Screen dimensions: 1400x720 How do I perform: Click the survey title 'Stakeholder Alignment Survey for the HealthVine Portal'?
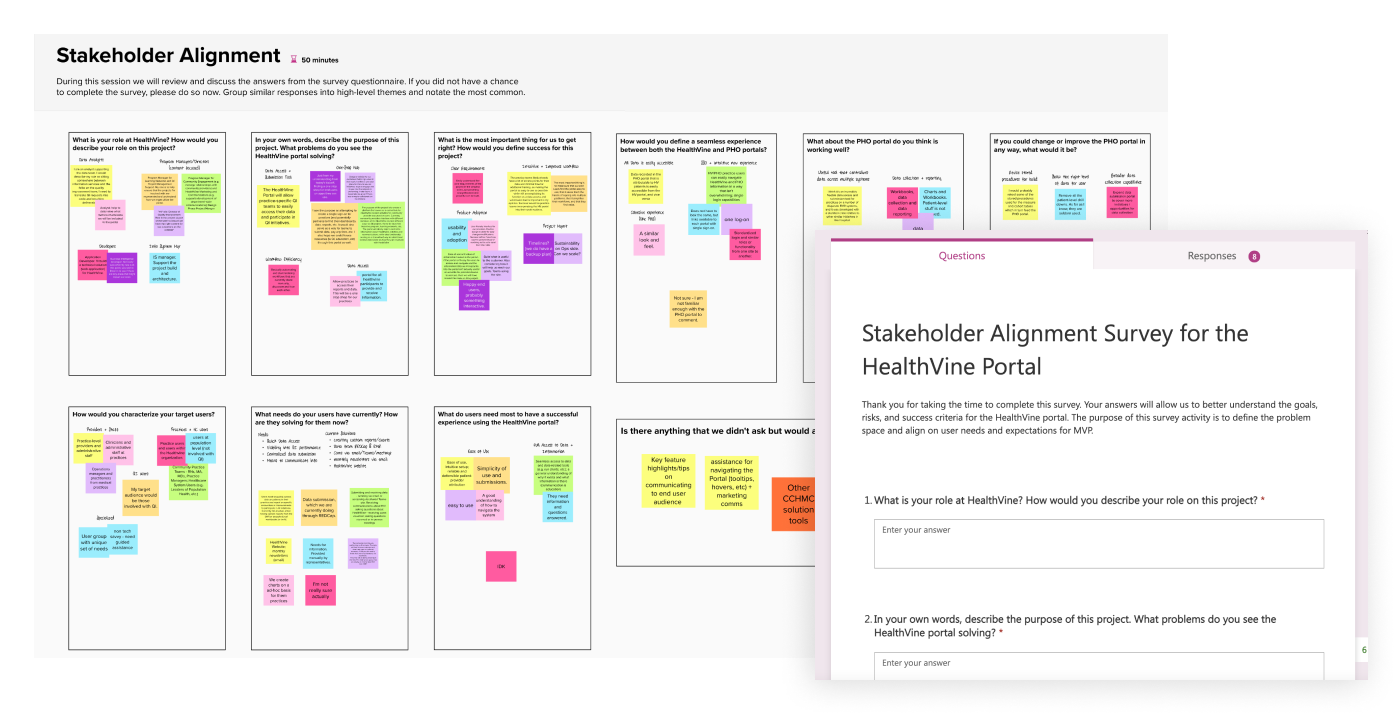point(1055,349)
